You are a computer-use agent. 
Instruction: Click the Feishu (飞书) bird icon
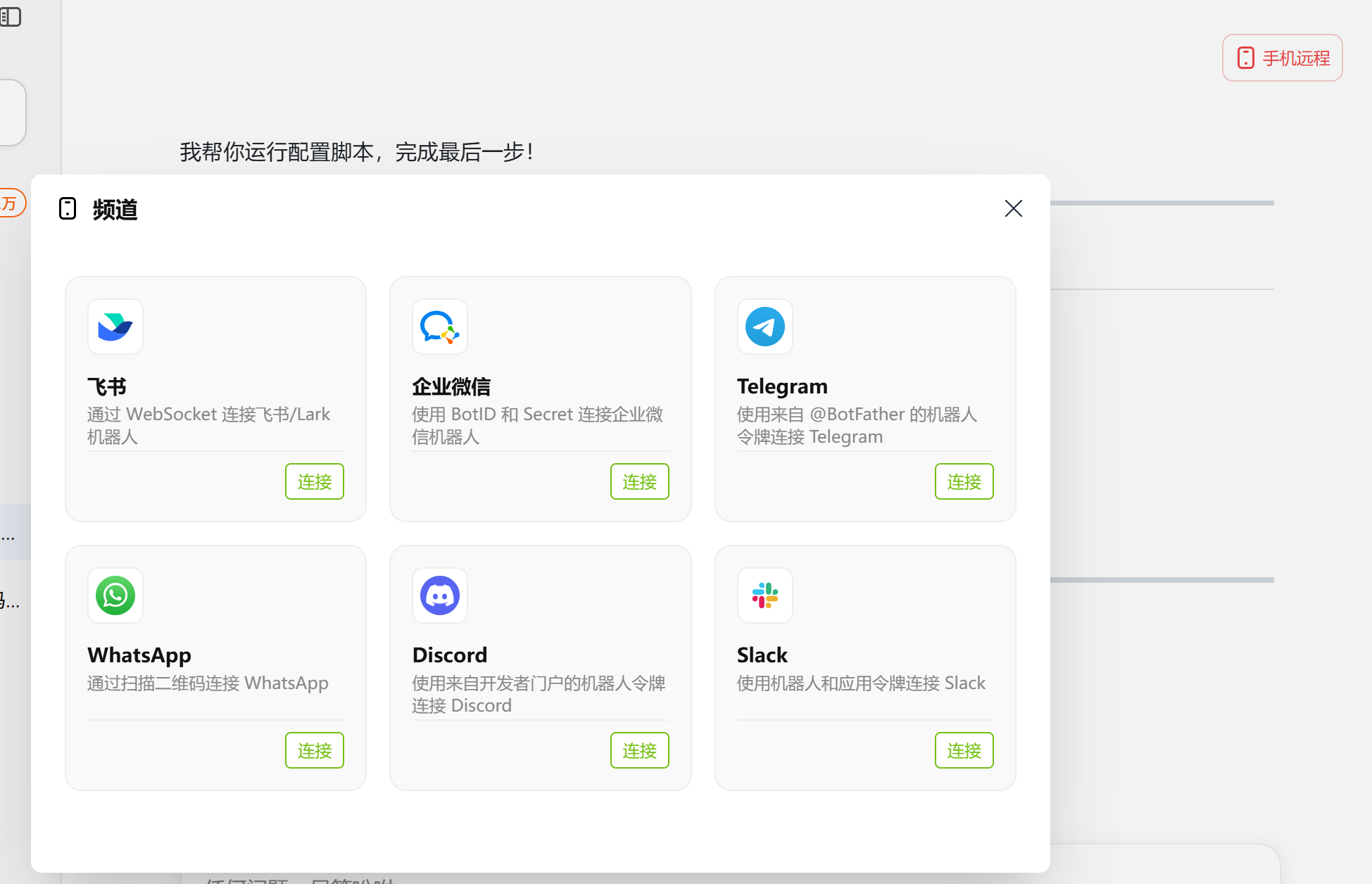click(x=115, y=327)
